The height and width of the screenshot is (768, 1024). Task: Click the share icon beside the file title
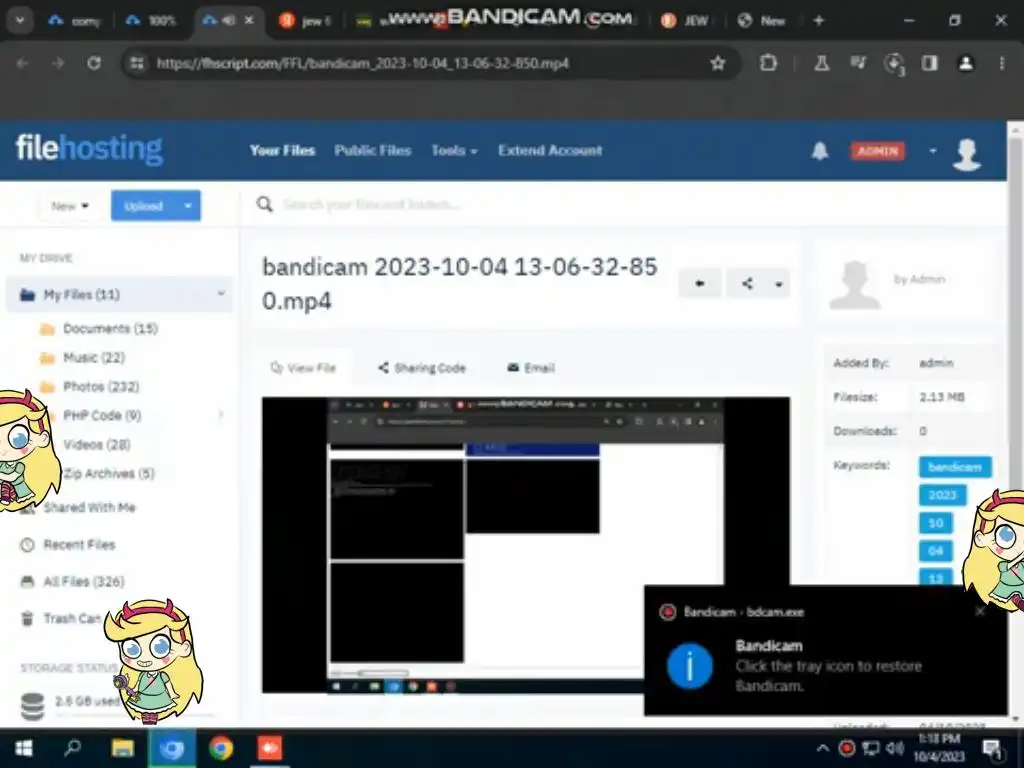pyautogui.click(x=748, y=283)
